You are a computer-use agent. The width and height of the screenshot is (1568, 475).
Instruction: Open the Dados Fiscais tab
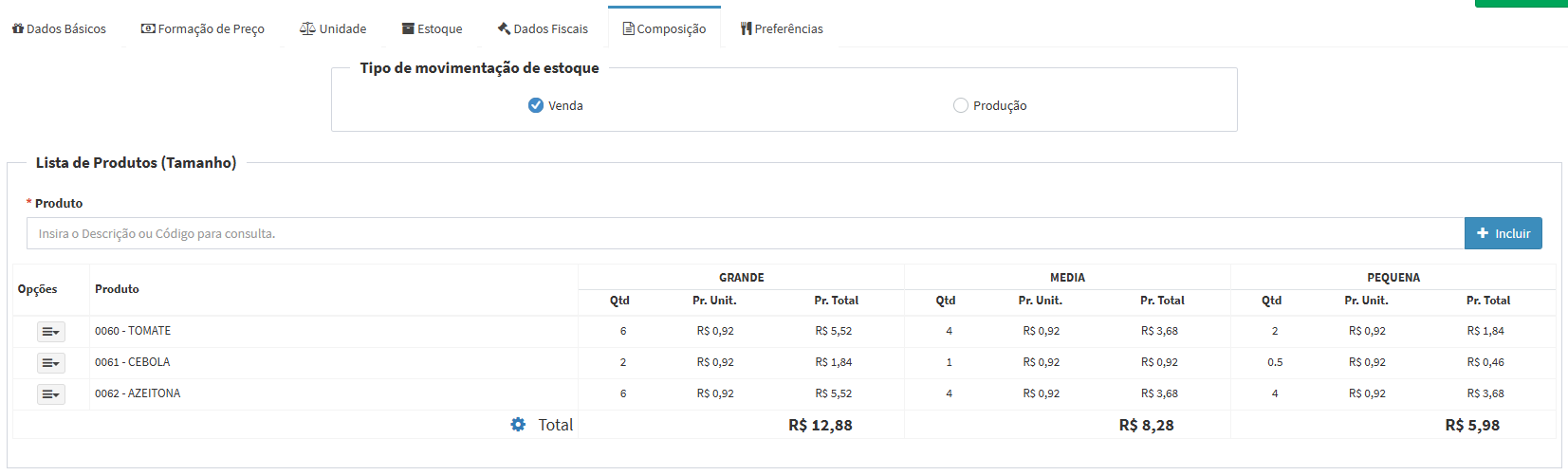point(543,28)
